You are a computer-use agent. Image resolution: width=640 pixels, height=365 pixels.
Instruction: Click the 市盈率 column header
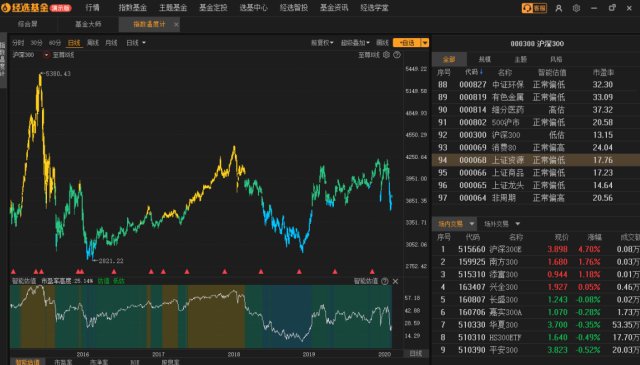pyautogui.click(x=604, y=72)
